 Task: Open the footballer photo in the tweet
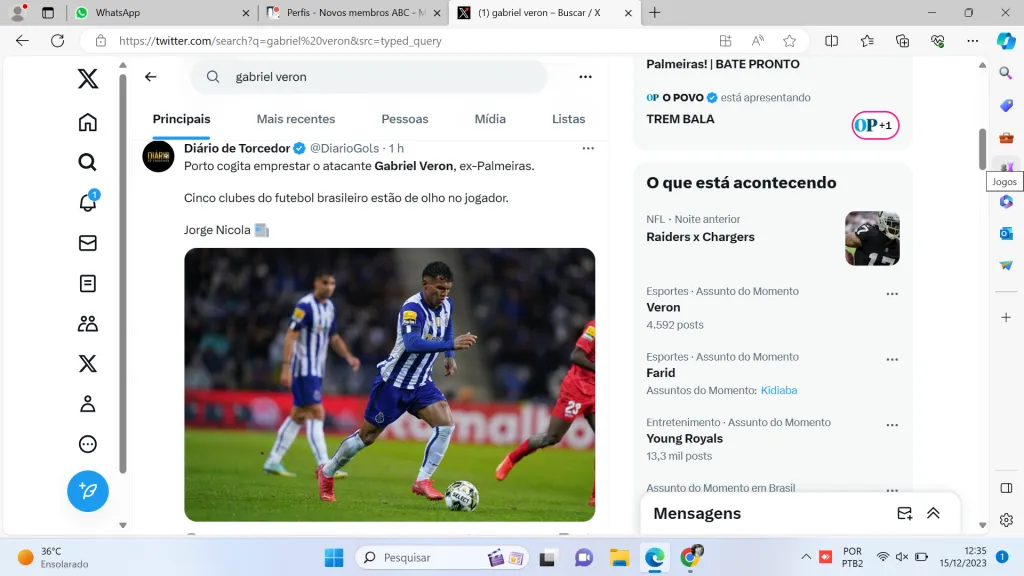click(x=389, y=384)
